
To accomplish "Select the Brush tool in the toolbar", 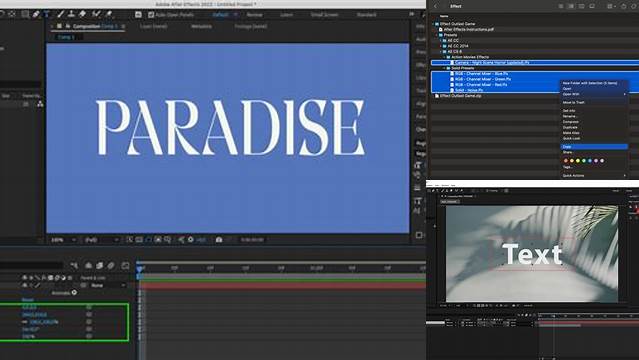I will coord(61,14).
